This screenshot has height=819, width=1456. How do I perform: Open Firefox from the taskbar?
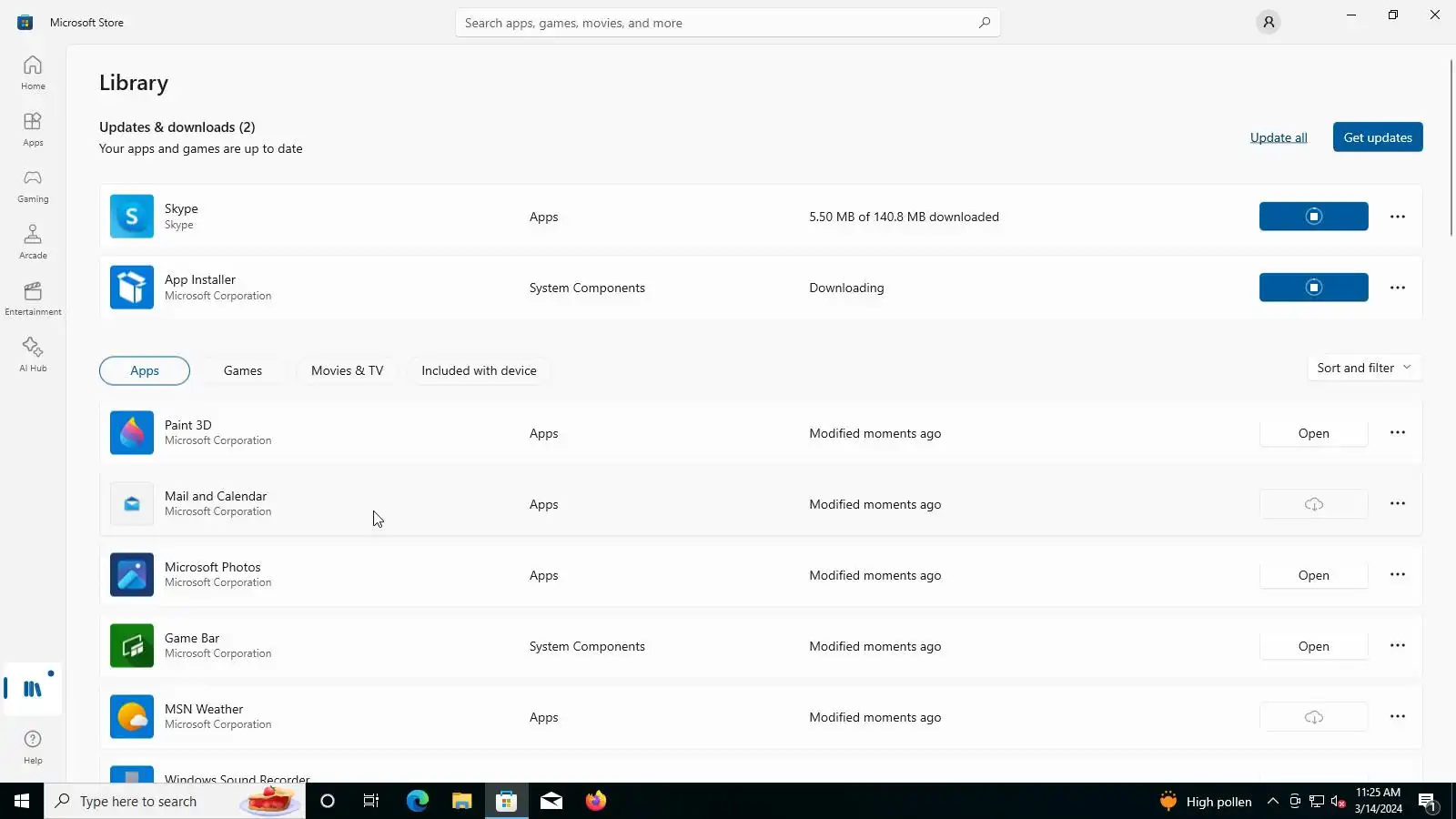(596, 801)
